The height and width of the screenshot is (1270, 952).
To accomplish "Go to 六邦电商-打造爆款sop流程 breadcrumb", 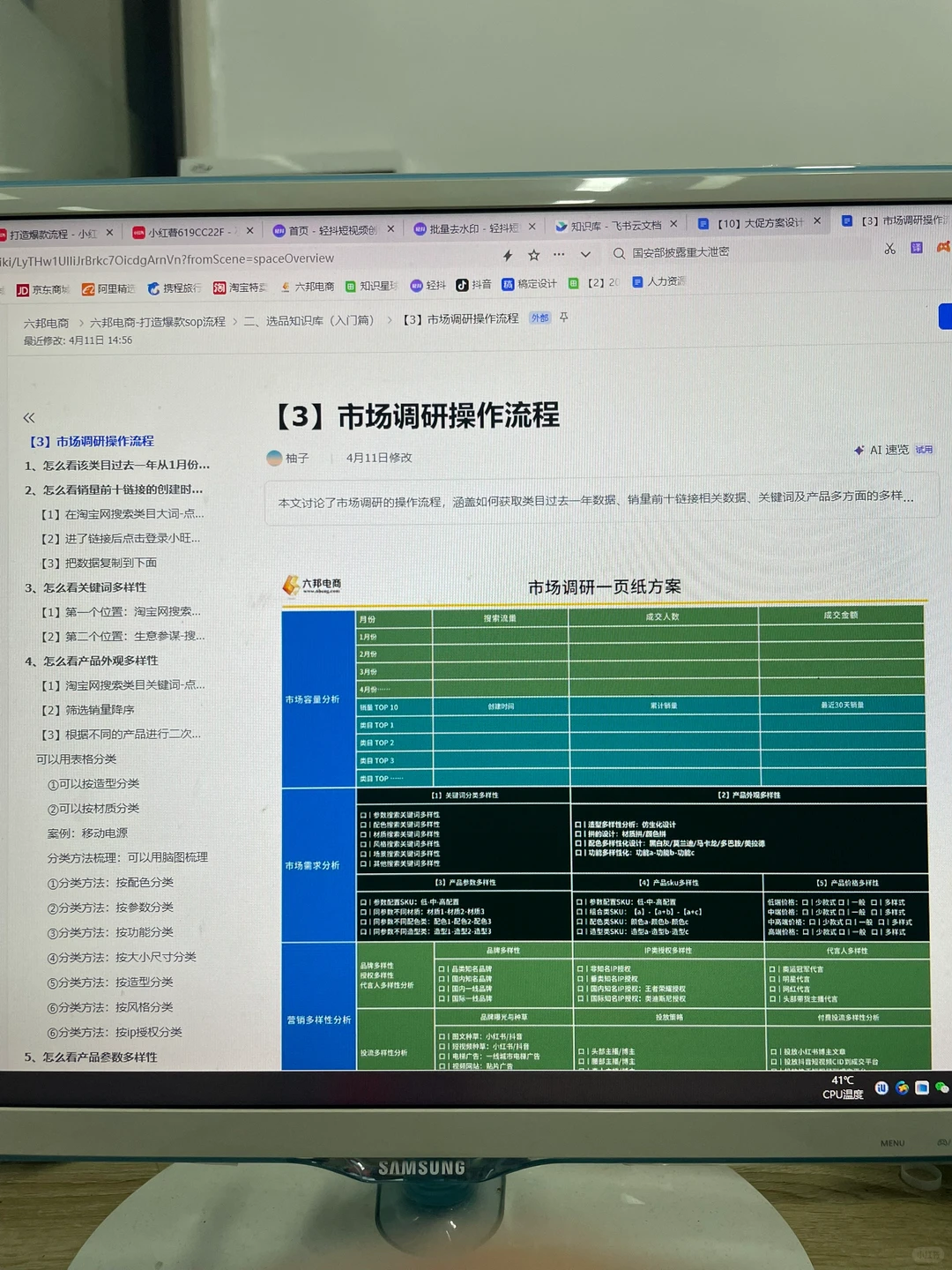I will [x=158, y=322].
